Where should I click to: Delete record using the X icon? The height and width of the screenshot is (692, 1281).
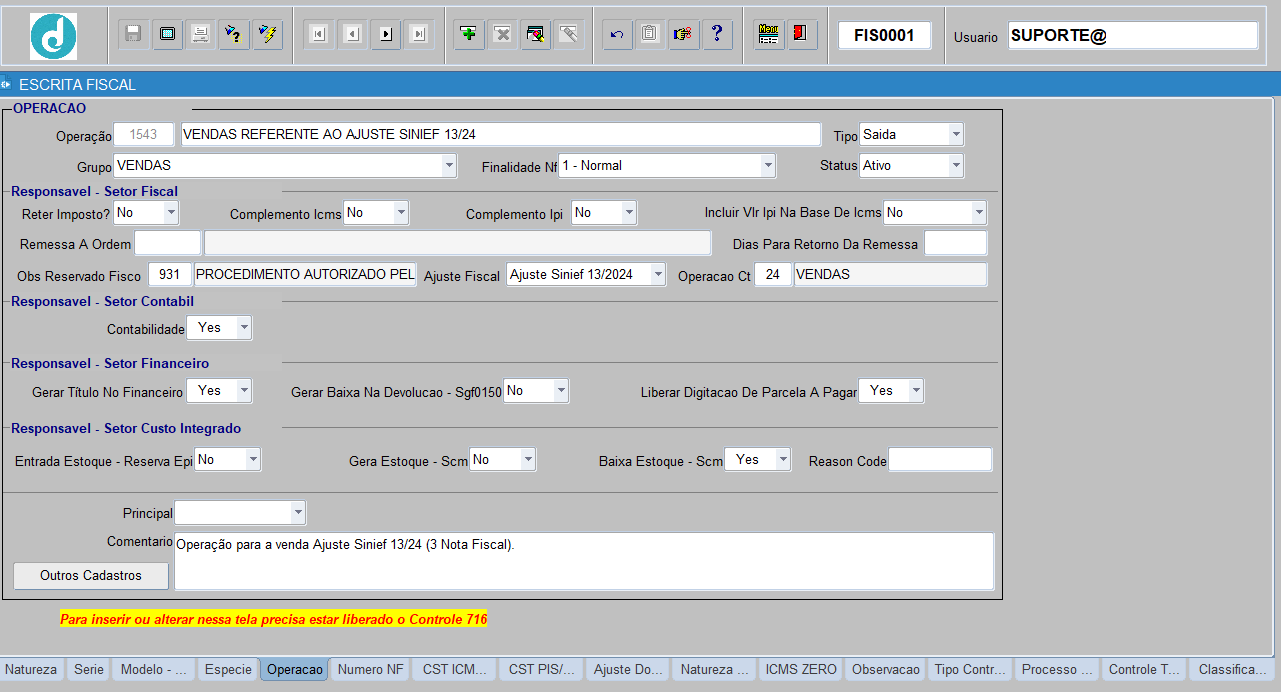coord(502,34)
